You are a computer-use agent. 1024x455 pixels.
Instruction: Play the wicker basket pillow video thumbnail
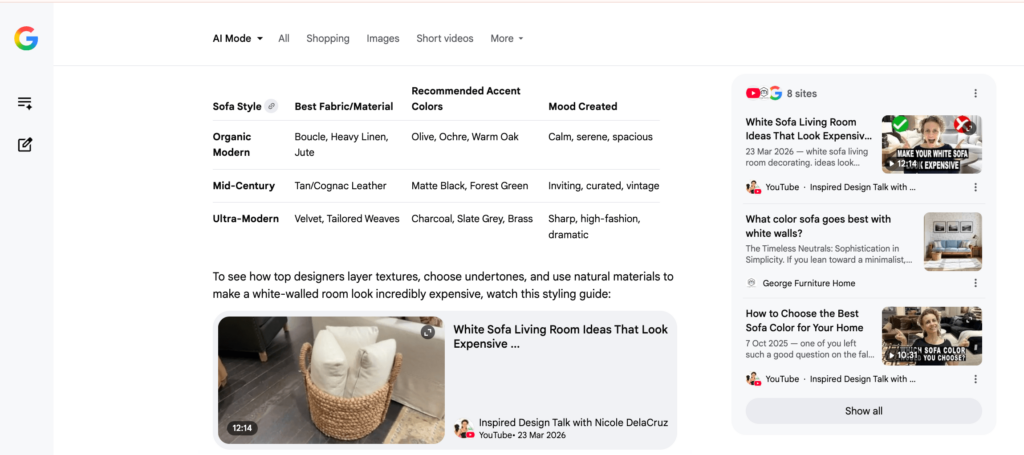(332, 380)
